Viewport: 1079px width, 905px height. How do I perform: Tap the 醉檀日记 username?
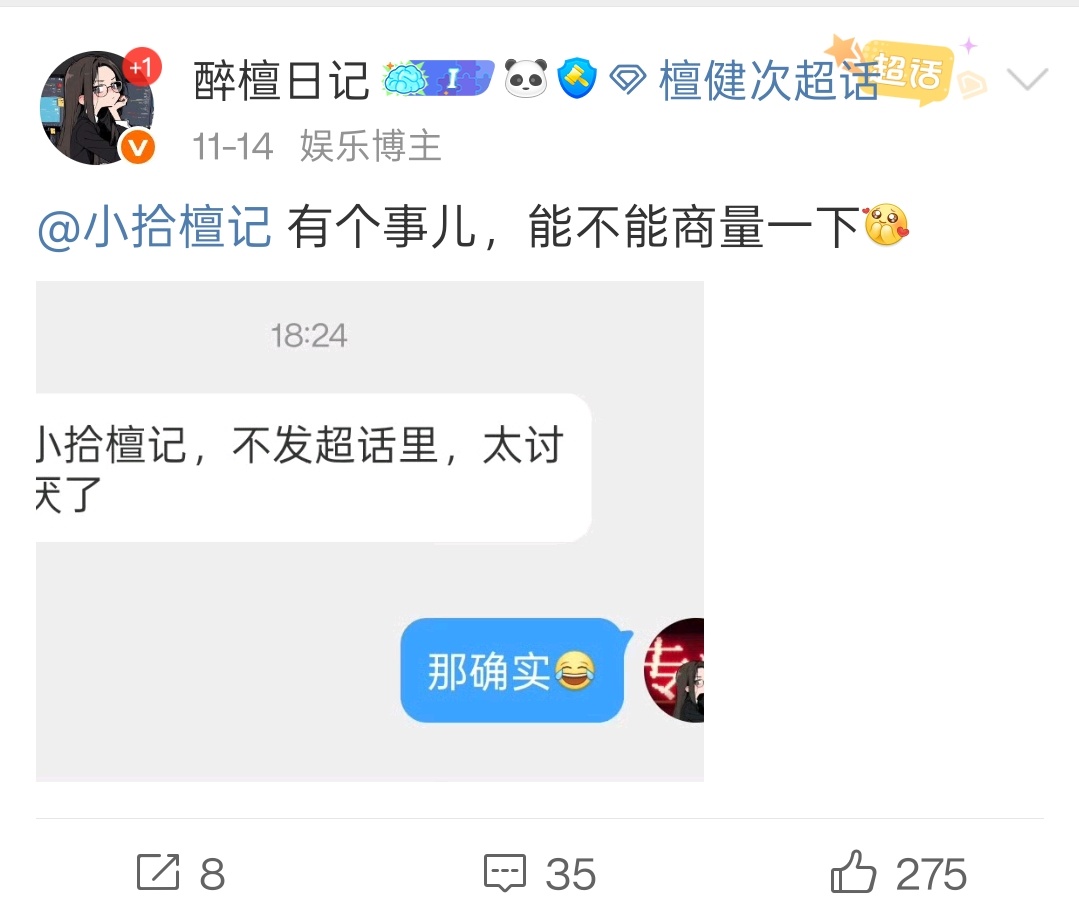[x=282, y=80]
